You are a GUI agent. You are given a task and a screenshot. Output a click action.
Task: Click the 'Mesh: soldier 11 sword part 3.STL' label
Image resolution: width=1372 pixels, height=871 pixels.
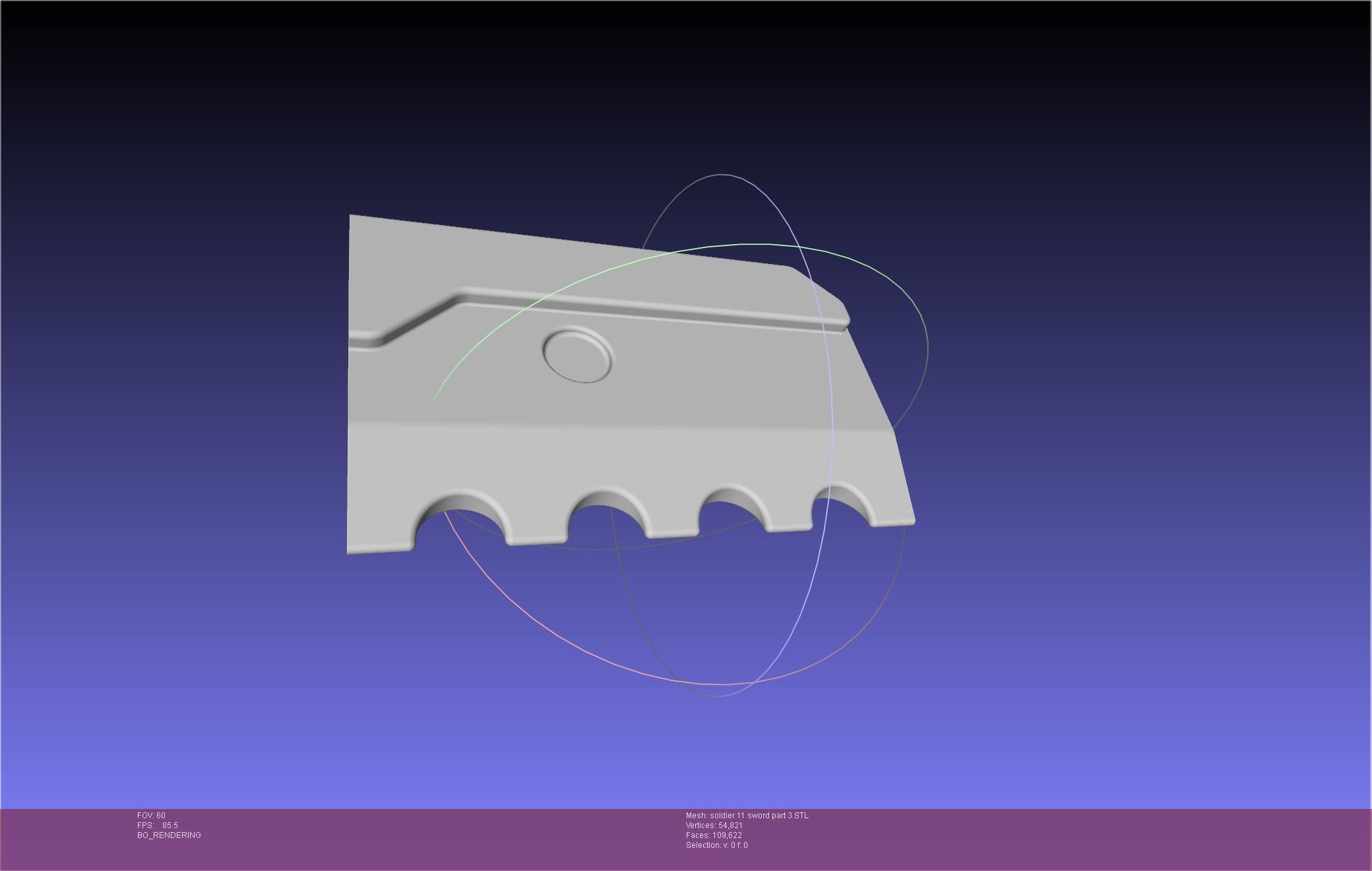coord(747,816)
